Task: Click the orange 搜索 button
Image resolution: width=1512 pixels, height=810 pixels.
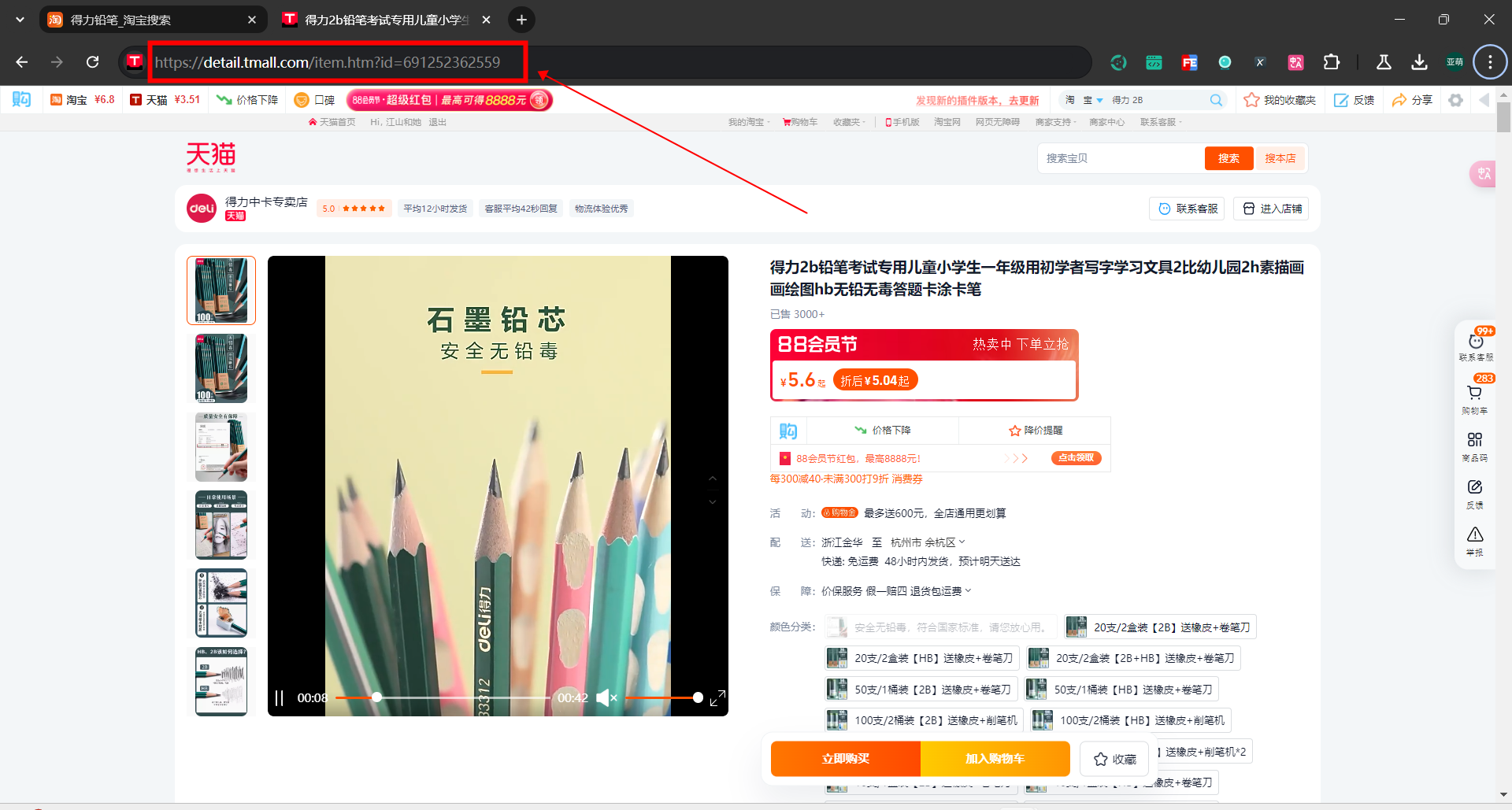Action: coord(1228,158)
